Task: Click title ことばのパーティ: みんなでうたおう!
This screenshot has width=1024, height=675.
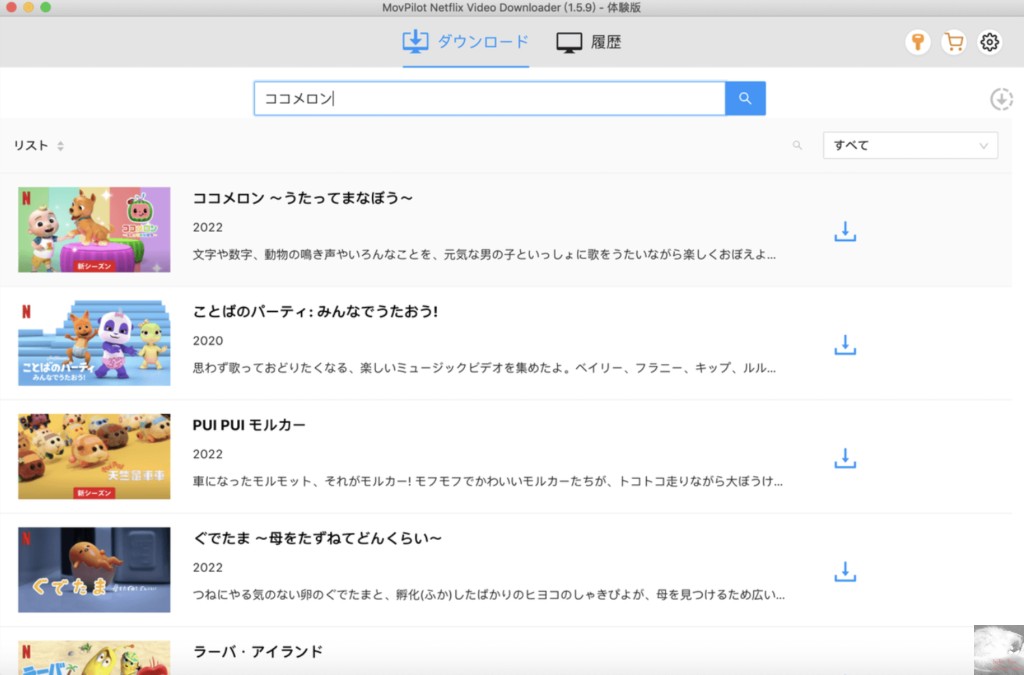Action: [x=315, y=311]
